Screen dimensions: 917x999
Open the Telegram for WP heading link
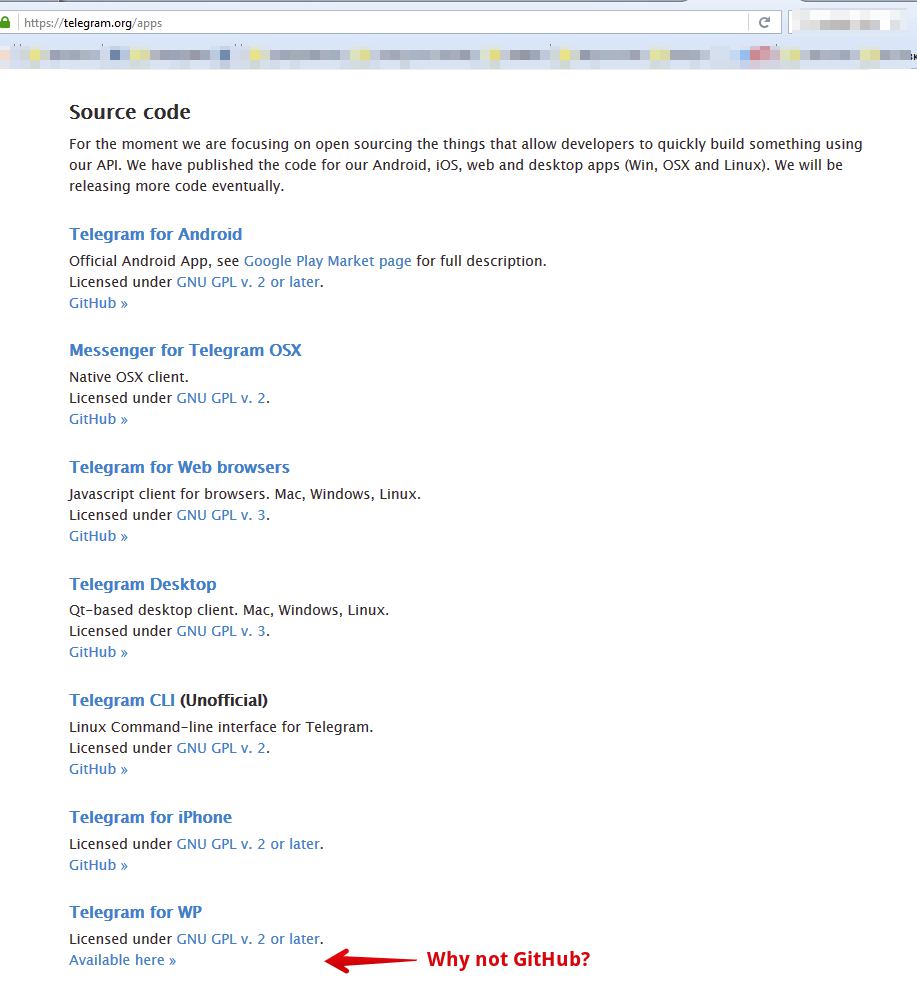136,912
